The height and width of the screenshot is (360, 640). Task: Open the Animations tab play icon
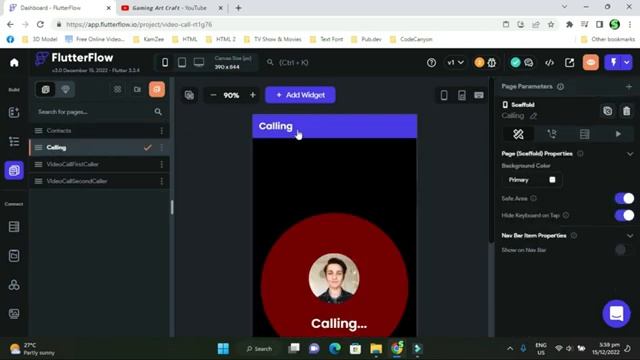click(x=618, y=134)
